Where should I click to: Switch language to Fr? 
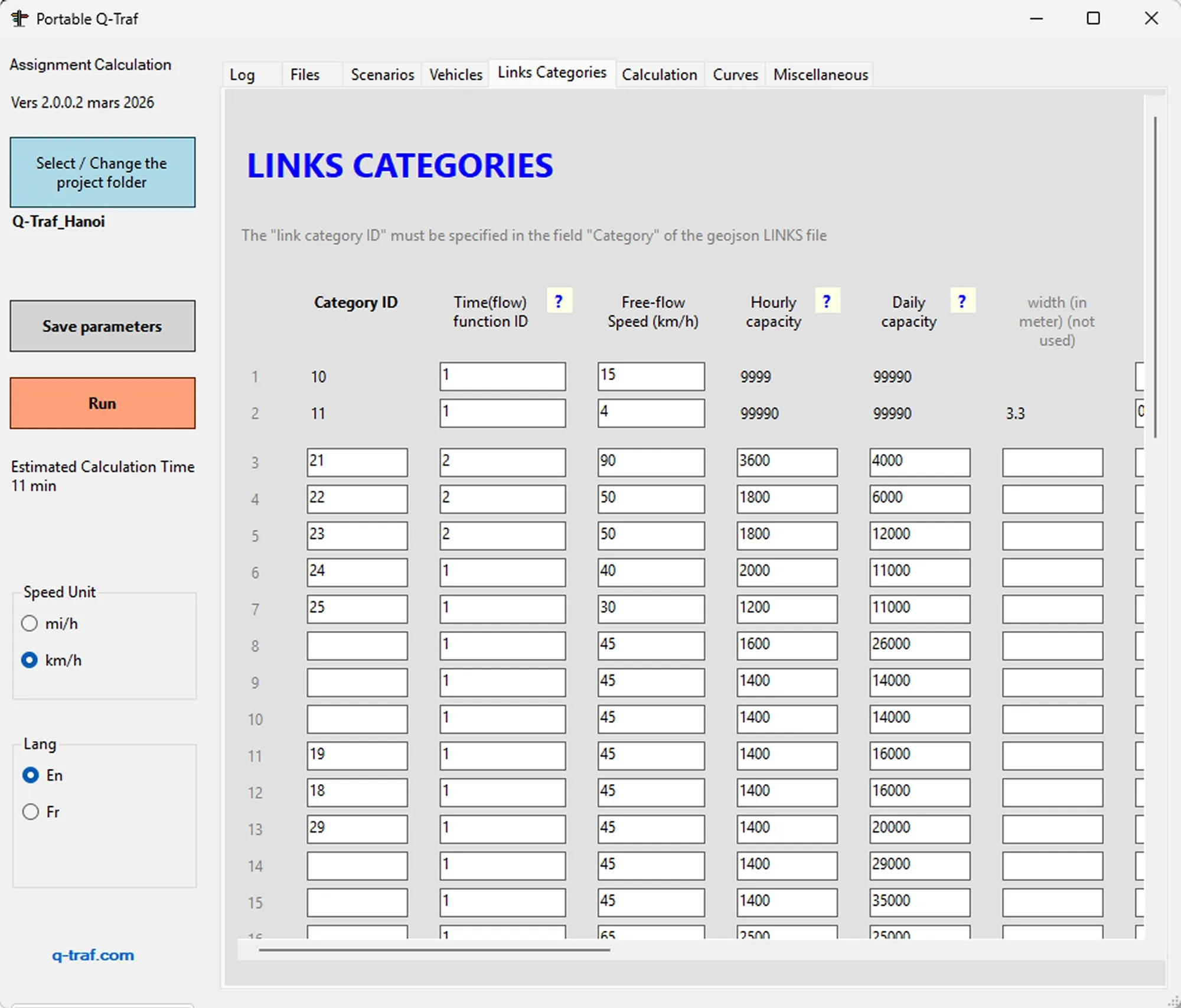click(x=30, y=812)
